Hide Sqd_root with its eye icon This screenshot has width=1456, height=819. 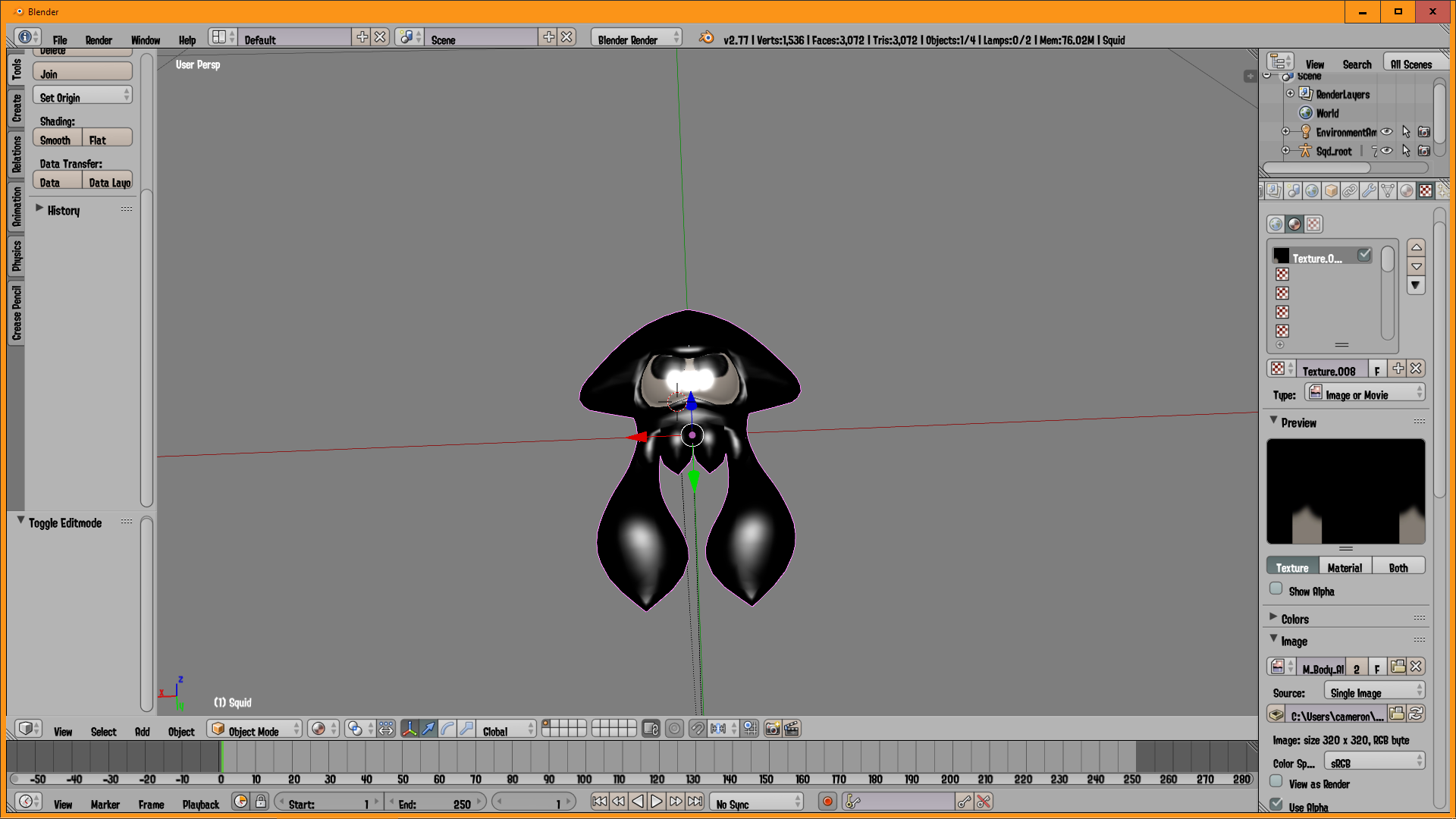coord(1386,151)
